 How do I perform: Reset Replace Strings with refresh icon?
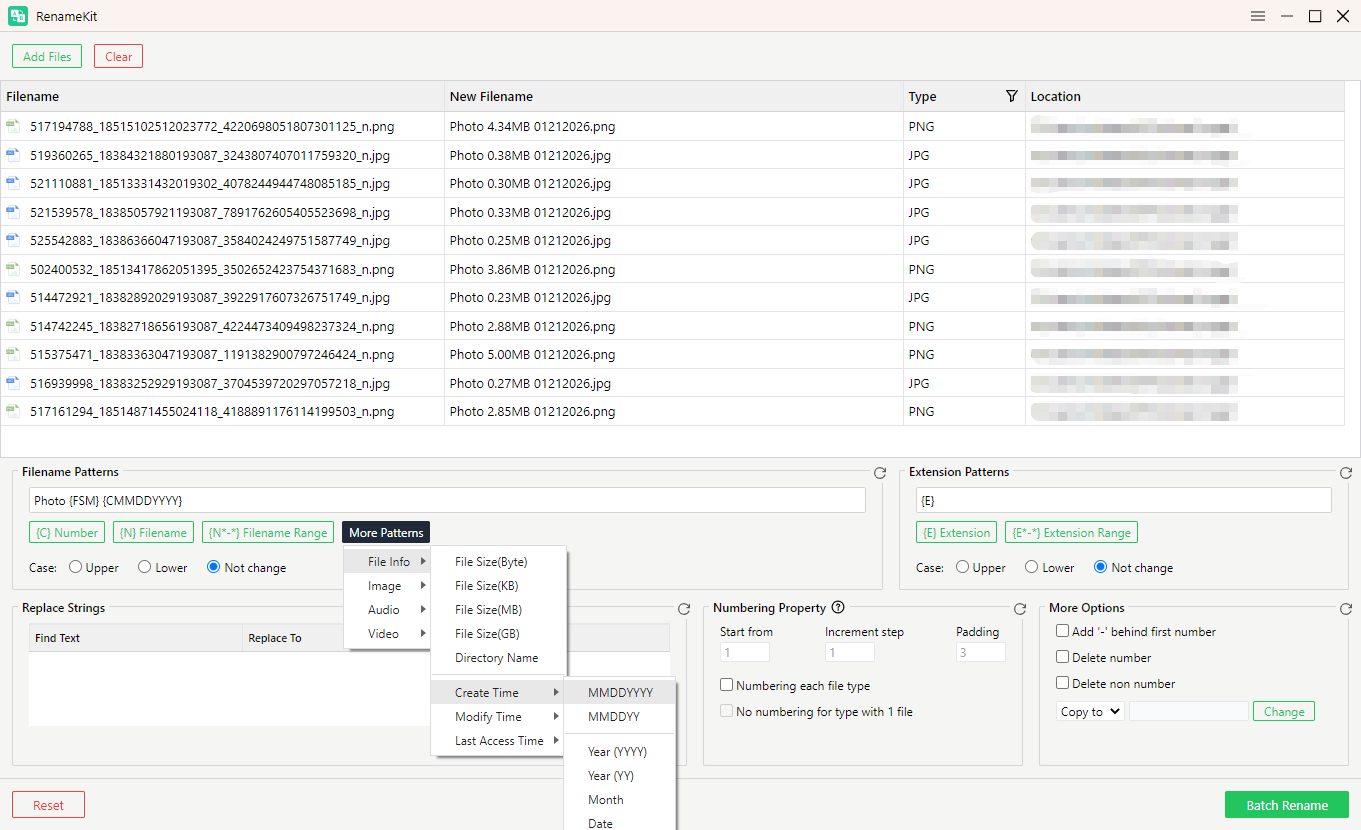pos(684,608)
